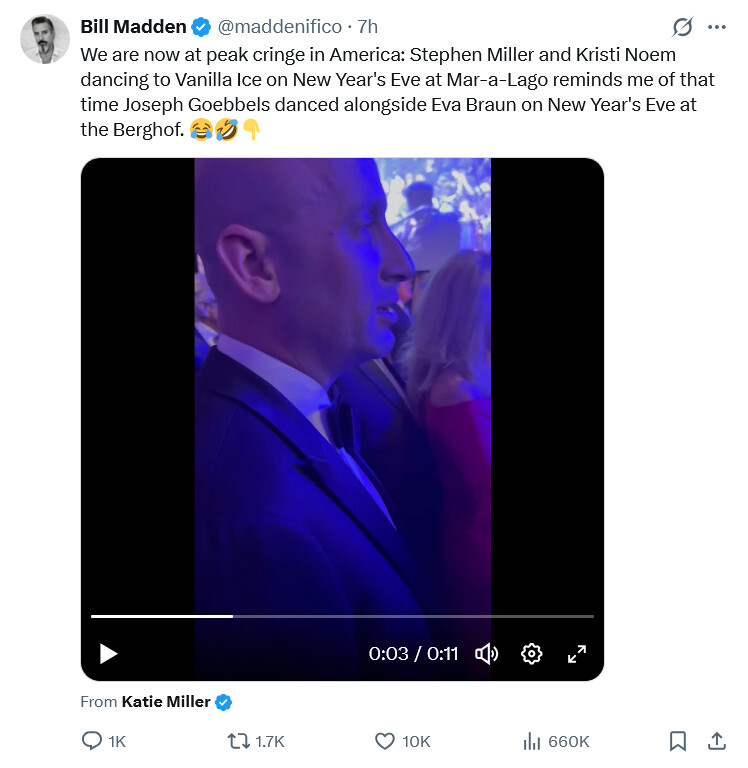Open the Katie Miller source link
The width and height of the screenshot is (748, 768).
(x=166, y=702)
